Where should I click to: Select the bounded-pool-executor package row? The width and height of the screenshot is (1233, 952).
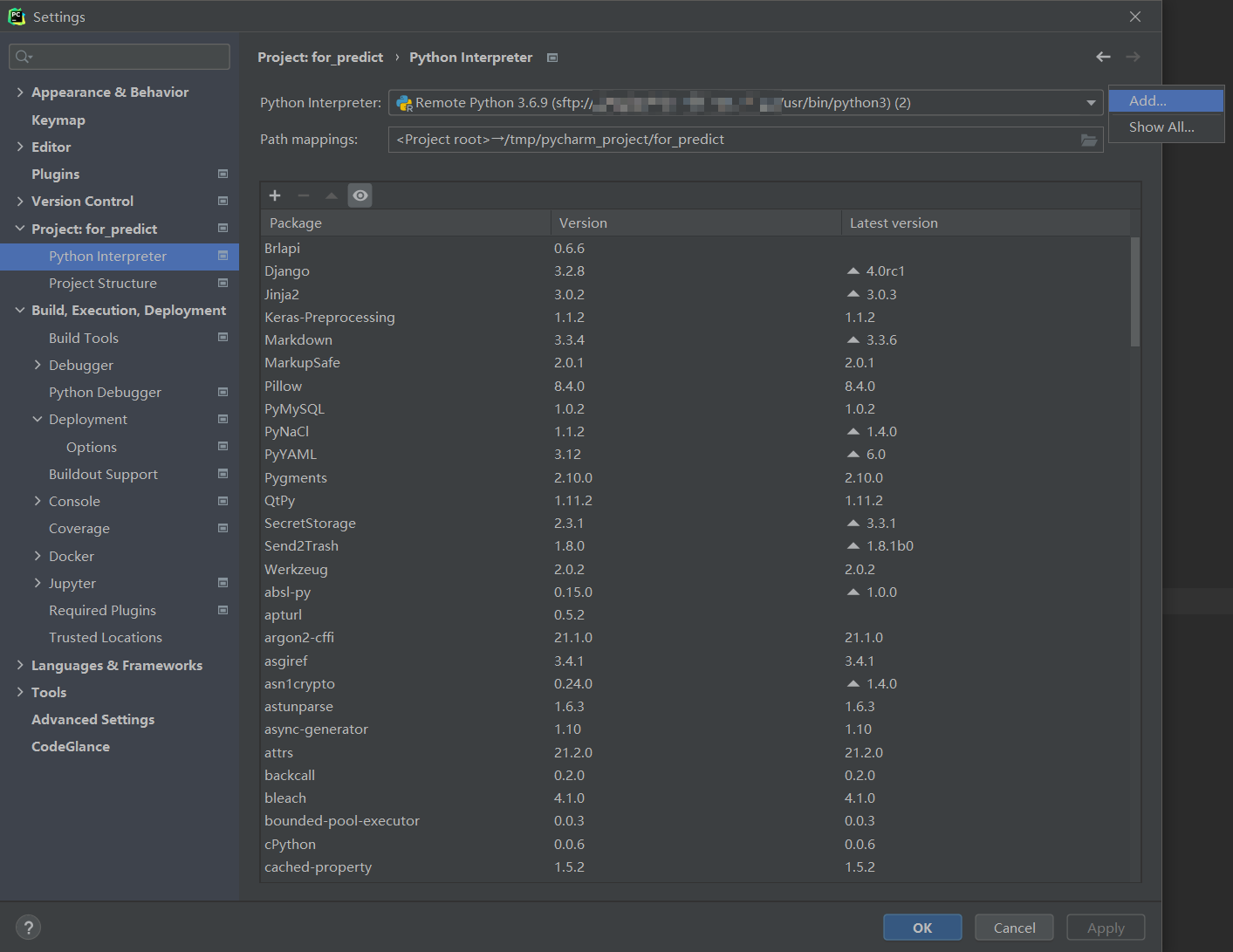coord(695,820)
